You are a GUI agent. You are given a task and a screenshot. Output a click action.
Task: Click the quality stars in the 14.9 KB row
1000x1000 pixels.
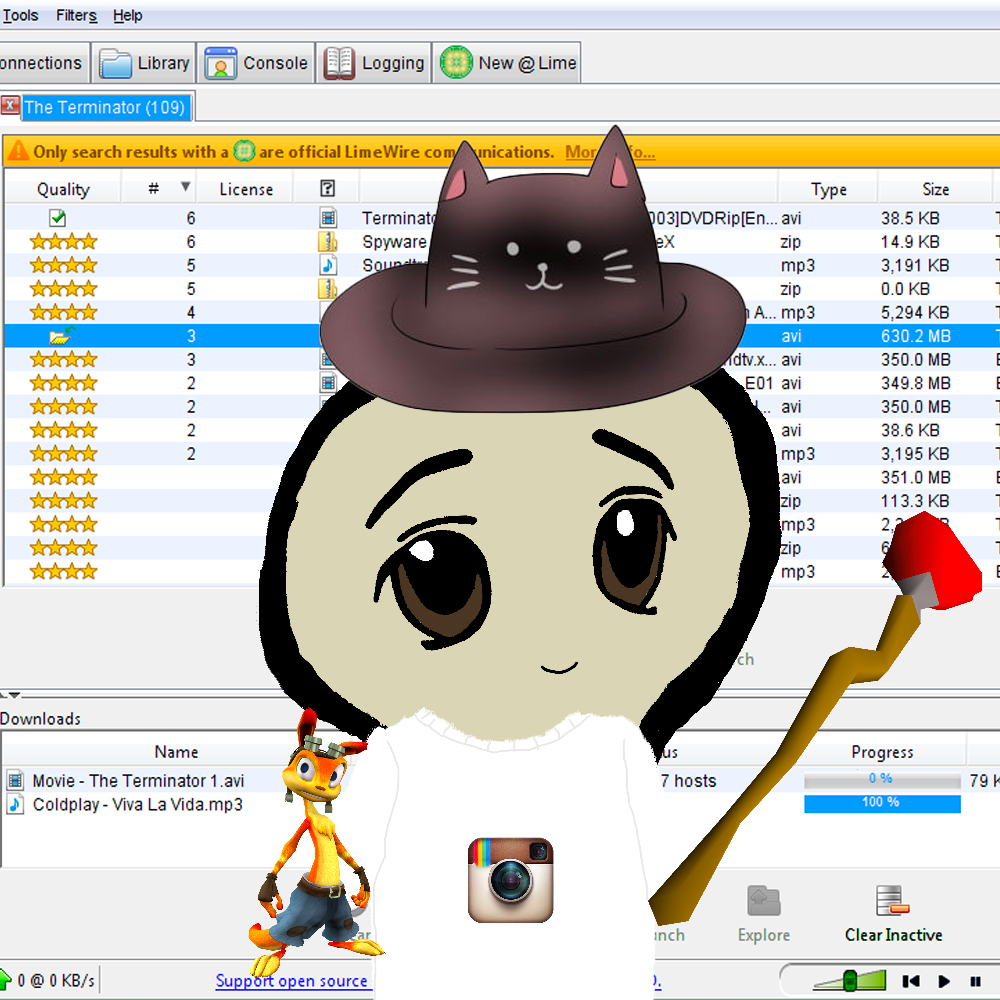click(63, 242)
